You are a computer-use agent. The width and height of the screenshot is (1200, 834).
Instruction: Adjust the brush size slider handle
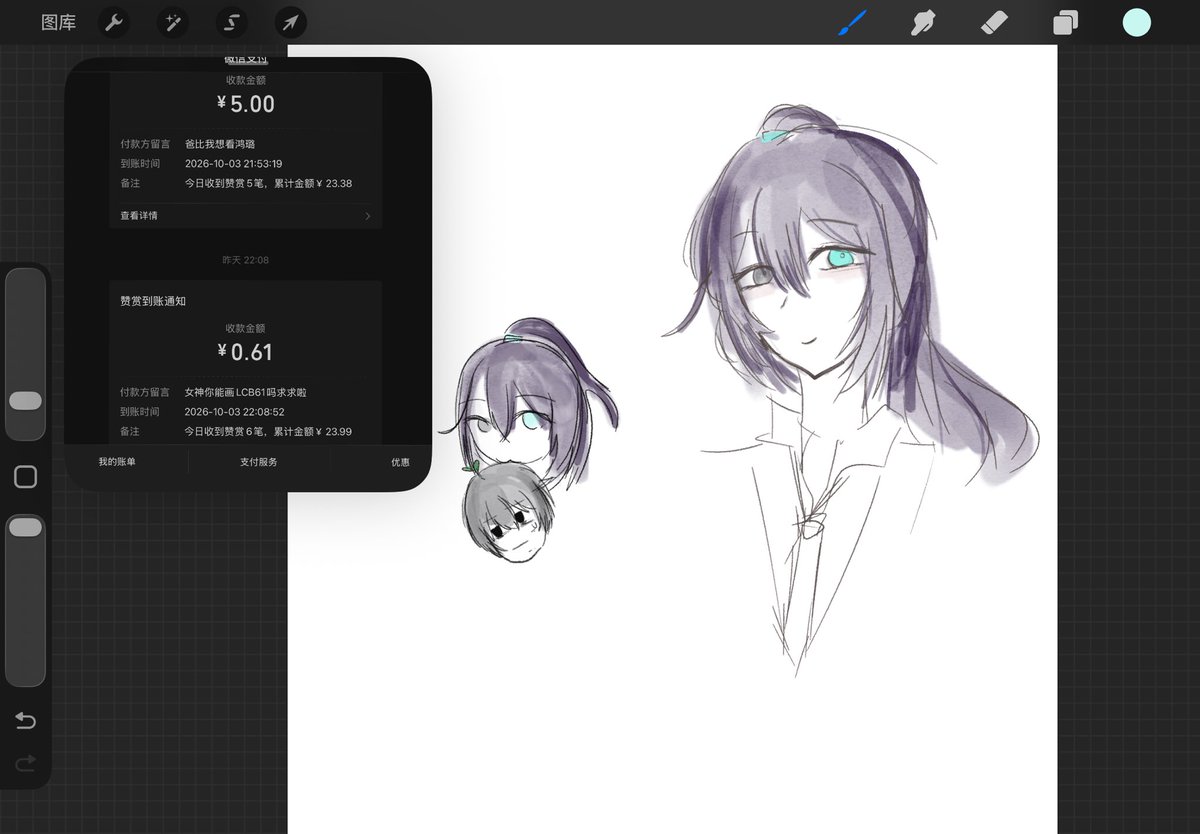(25, 400)
